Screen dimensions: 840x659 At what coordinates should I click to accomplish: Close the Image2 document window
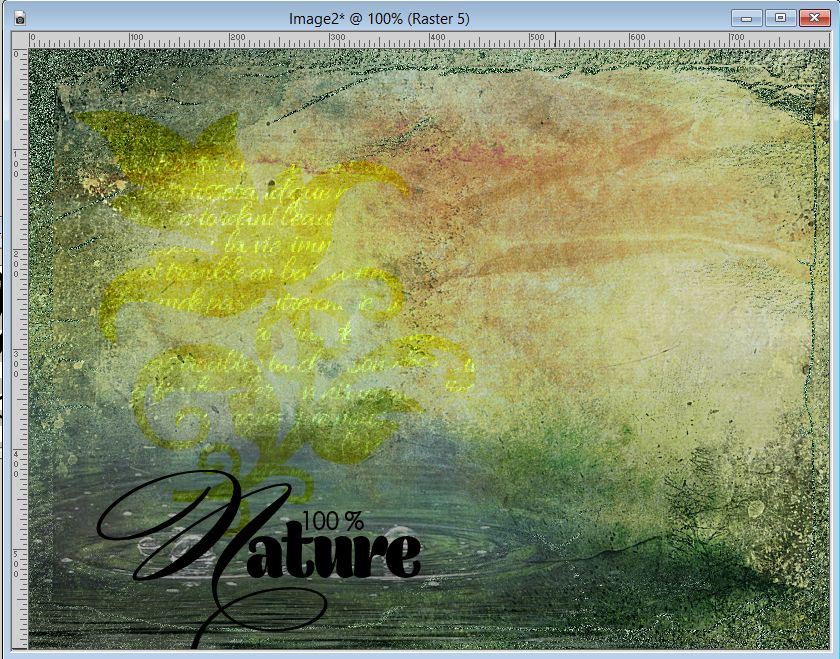pos(814,18)
